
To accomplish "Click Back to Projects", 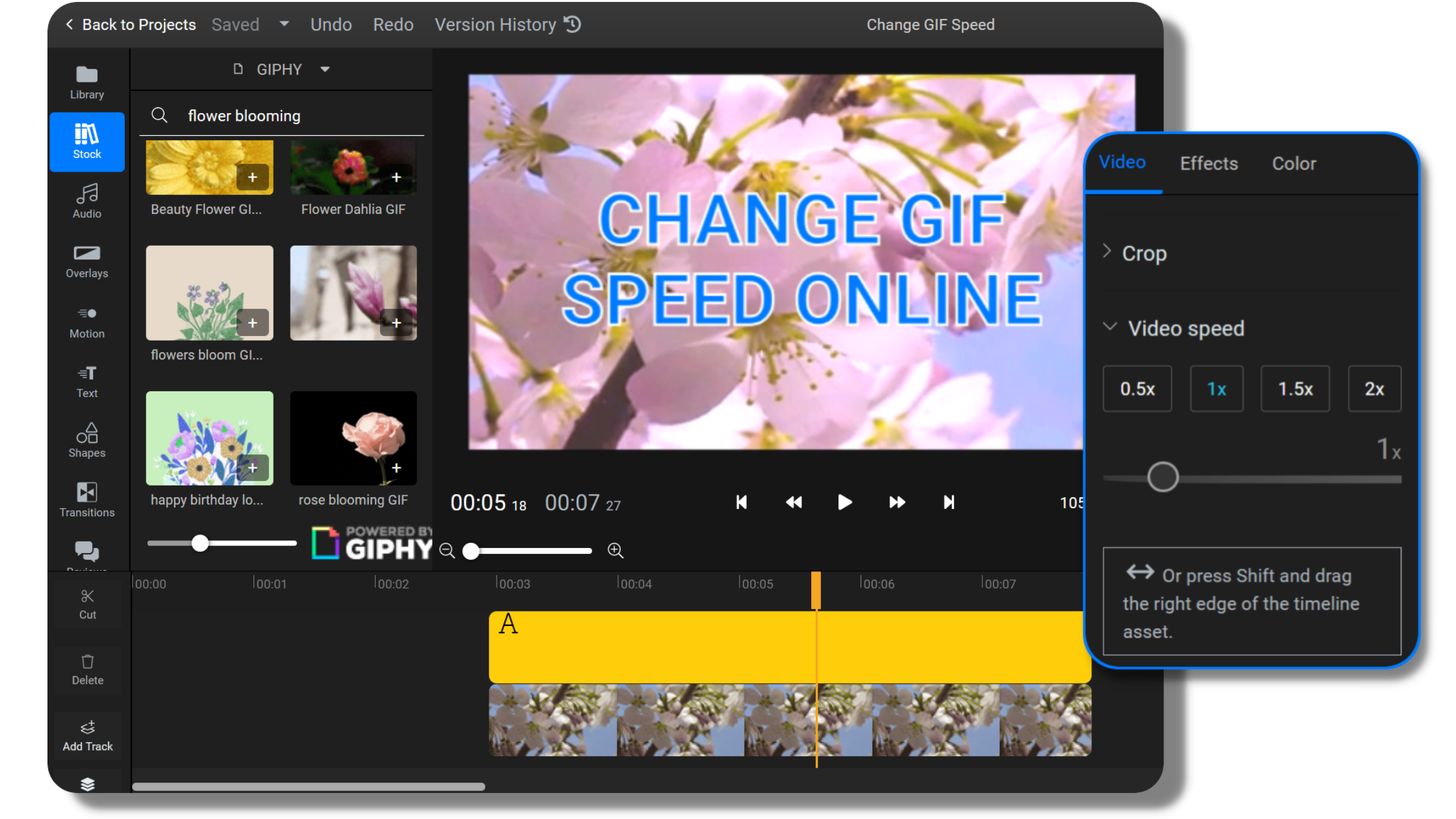I will click(130, 24).
